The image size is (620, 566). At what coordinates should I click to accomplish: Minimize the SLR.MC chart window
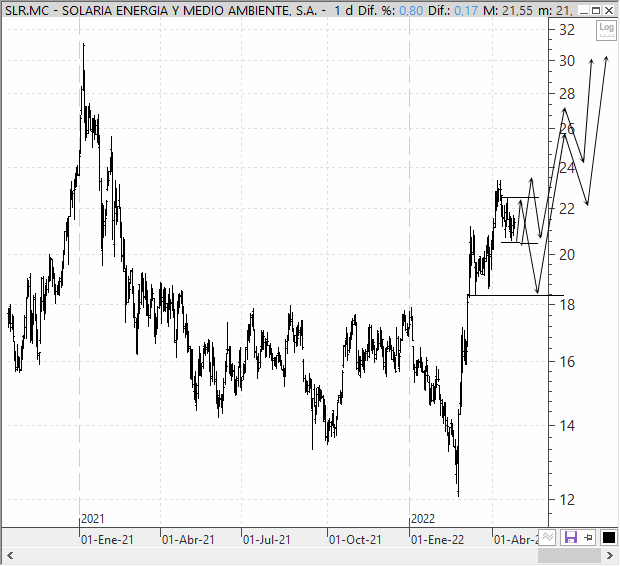(x=584, y=11)
